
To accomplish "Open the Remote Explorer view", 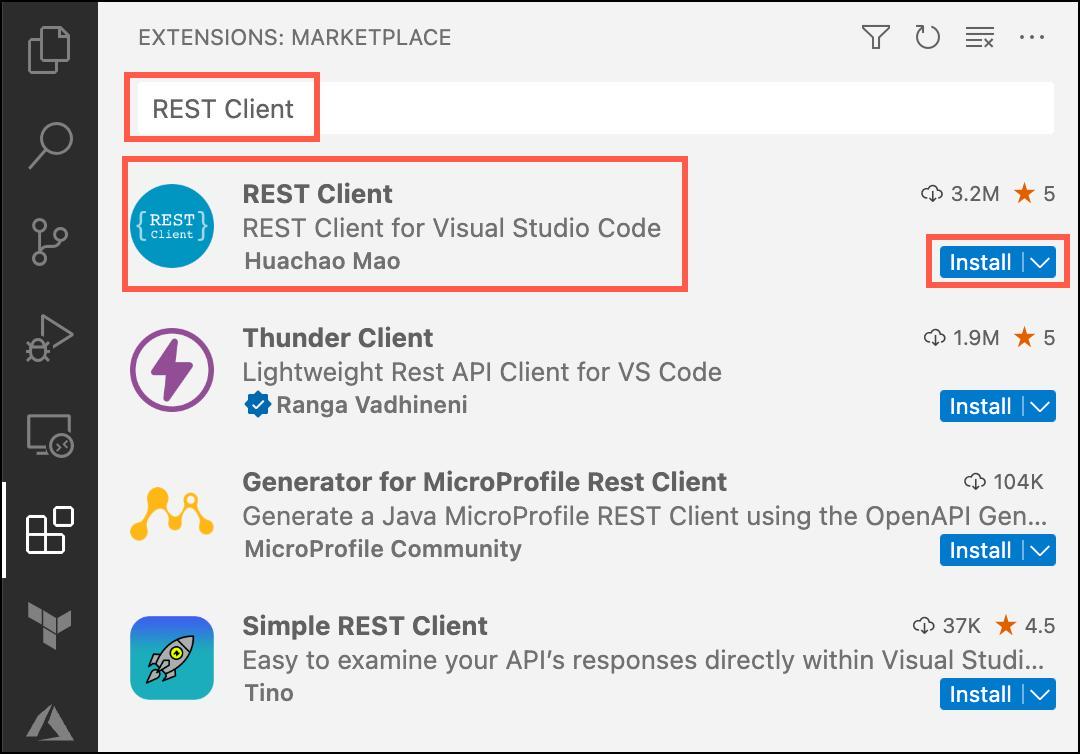I will [47, 436].
